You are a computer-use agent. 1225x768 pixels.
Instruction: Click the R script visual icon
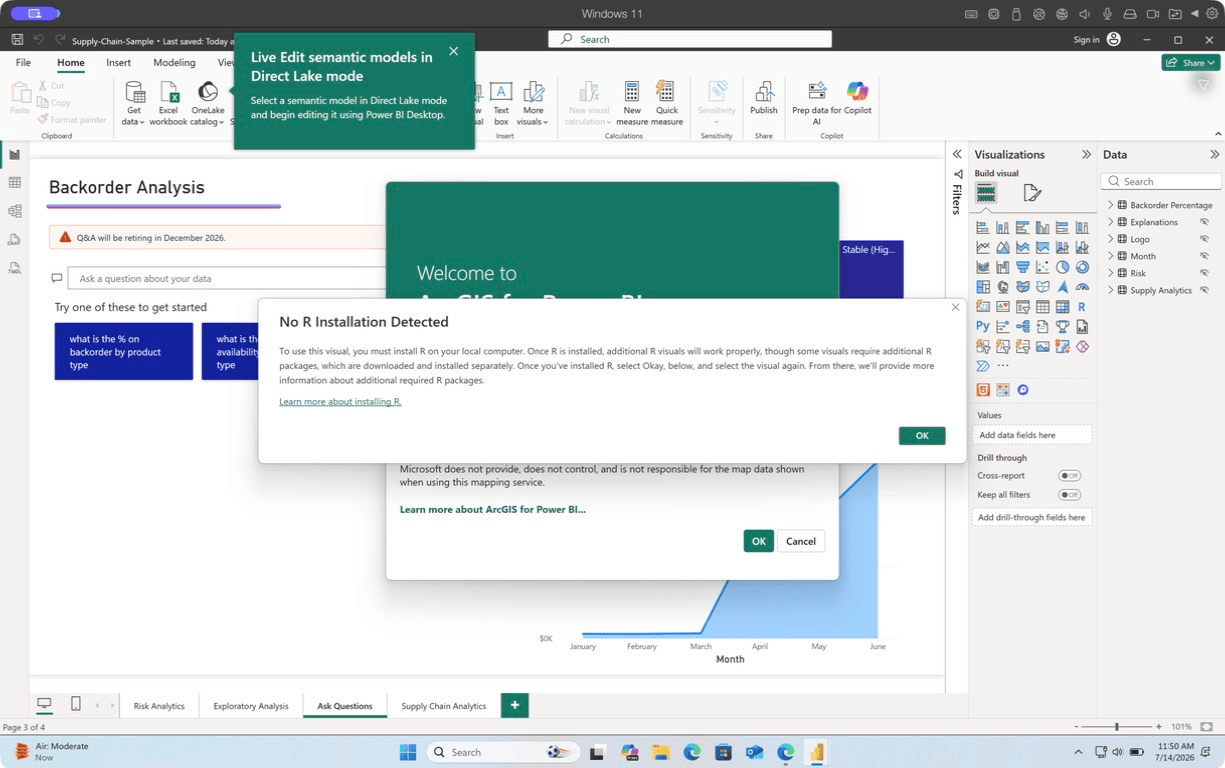pos(1082,306)
